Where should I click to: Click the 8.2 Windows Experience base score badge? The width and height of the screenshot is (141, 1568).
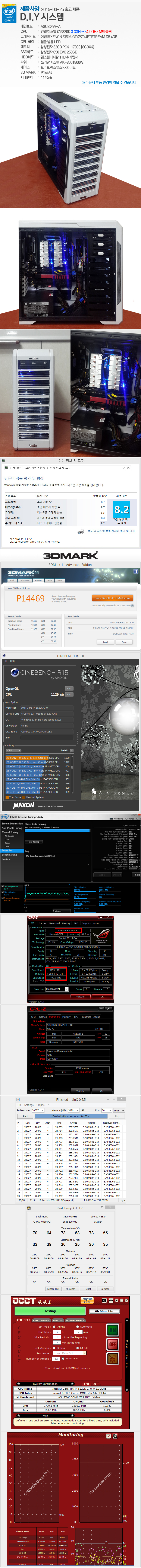point(122,510)
